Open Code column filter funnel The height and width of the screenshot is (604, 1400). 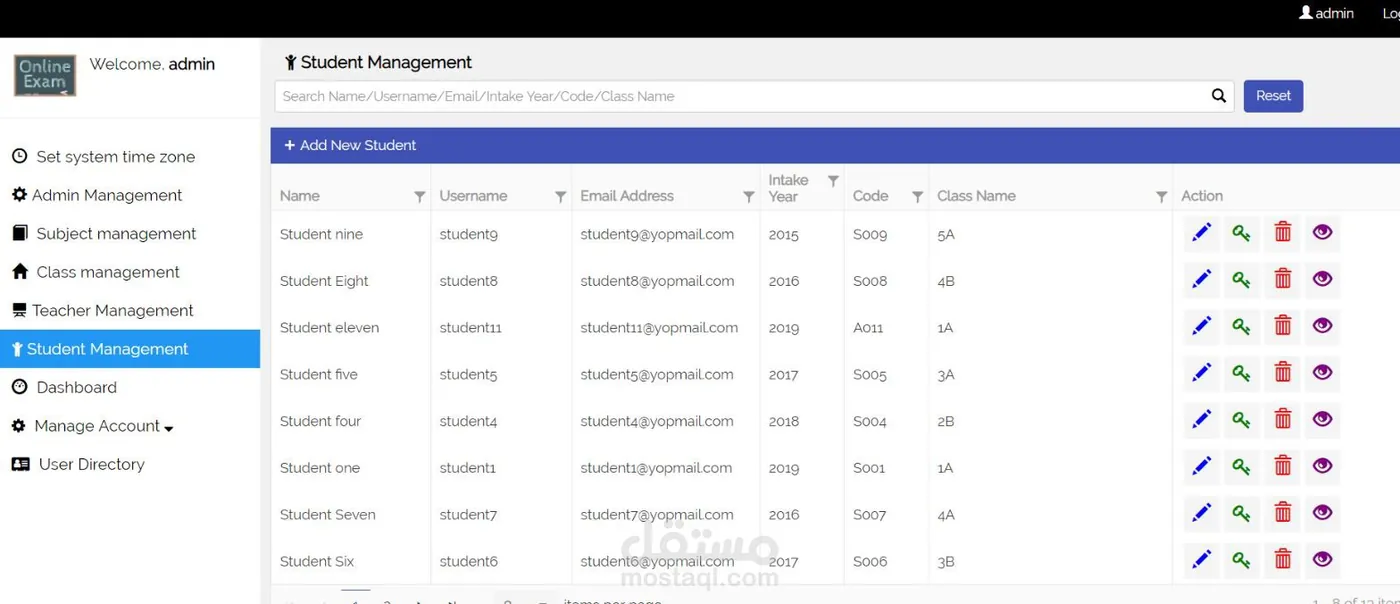(918, 197)
